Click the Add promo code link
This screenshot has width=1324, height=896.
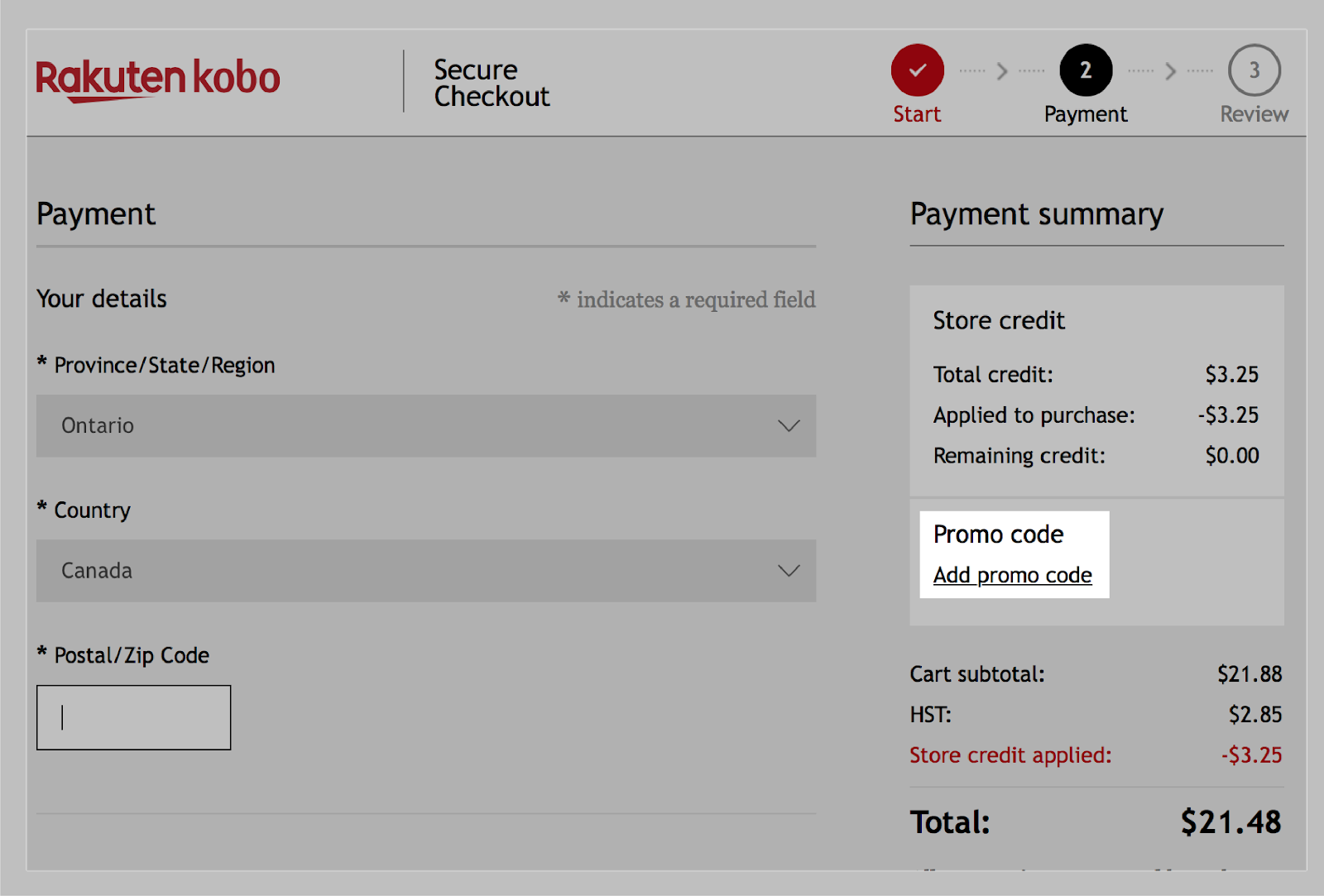click(x=1012, y=575)
